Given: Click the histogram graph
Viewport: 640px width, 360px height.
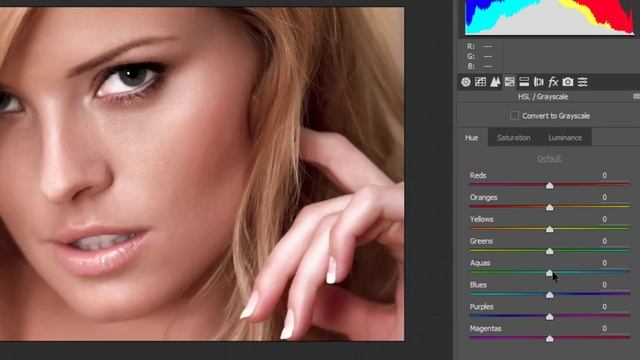Looking at the screenshot, I should 549,17.
